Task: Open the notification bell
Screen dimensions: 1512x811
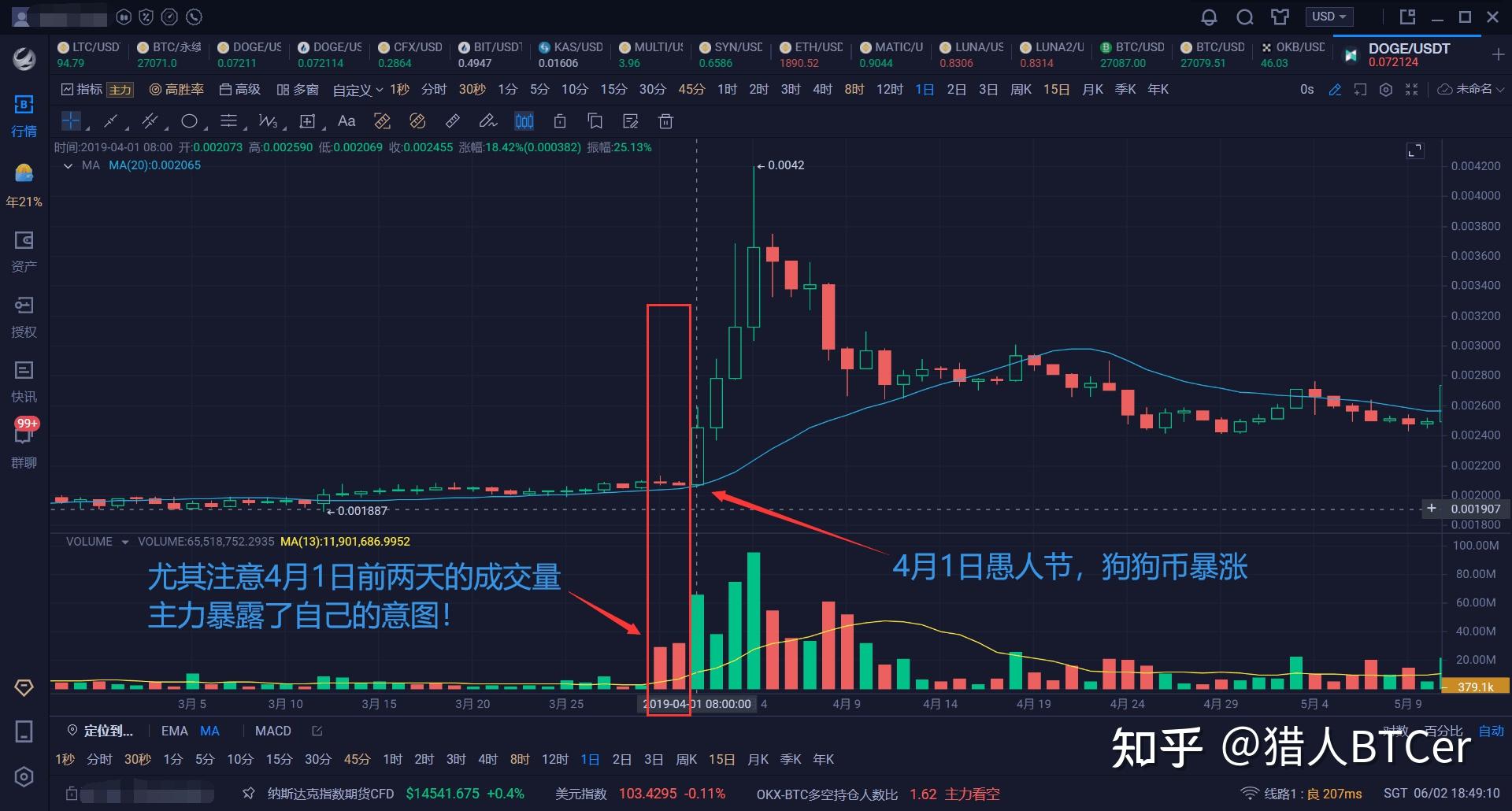Action: tap(1210, 17)
